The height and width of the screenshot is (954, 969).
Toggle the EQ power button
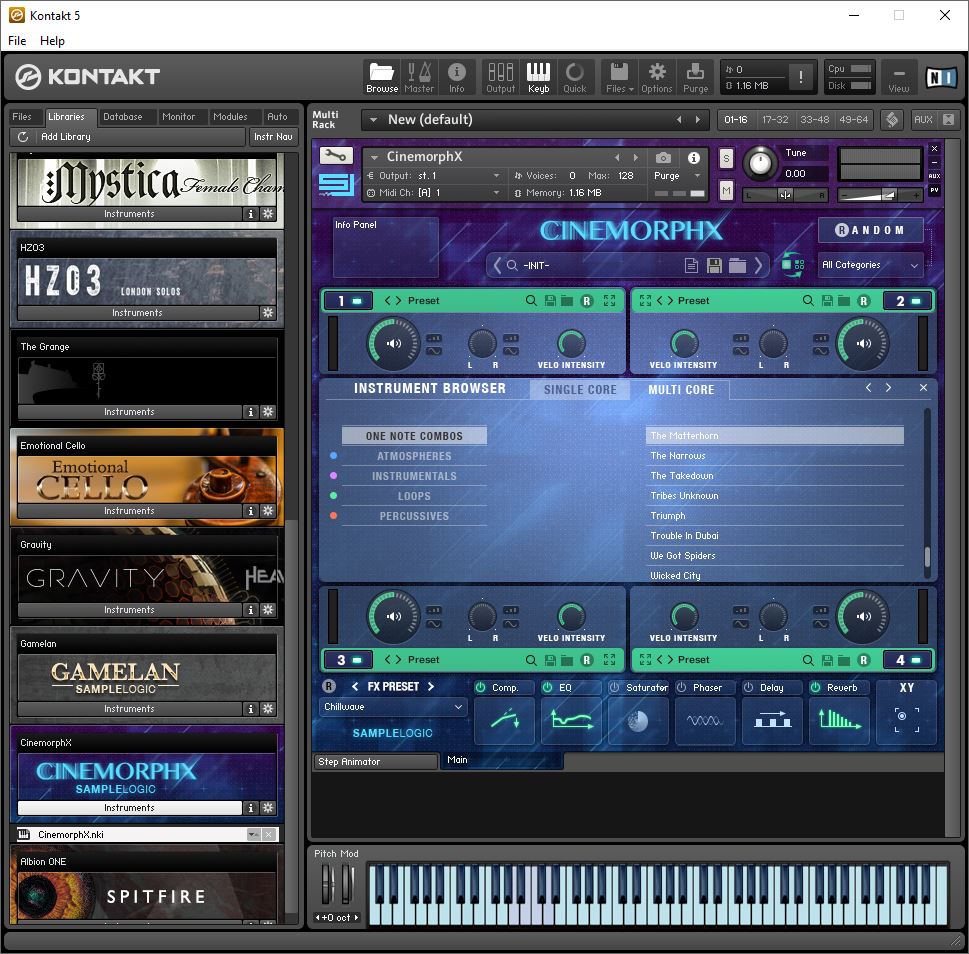coord(548,687)
